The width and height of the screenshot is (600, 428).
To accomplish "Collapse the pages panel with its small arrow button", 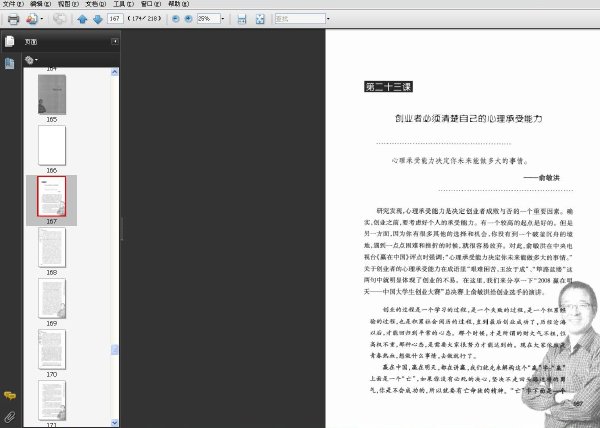I will coord(115,41).
